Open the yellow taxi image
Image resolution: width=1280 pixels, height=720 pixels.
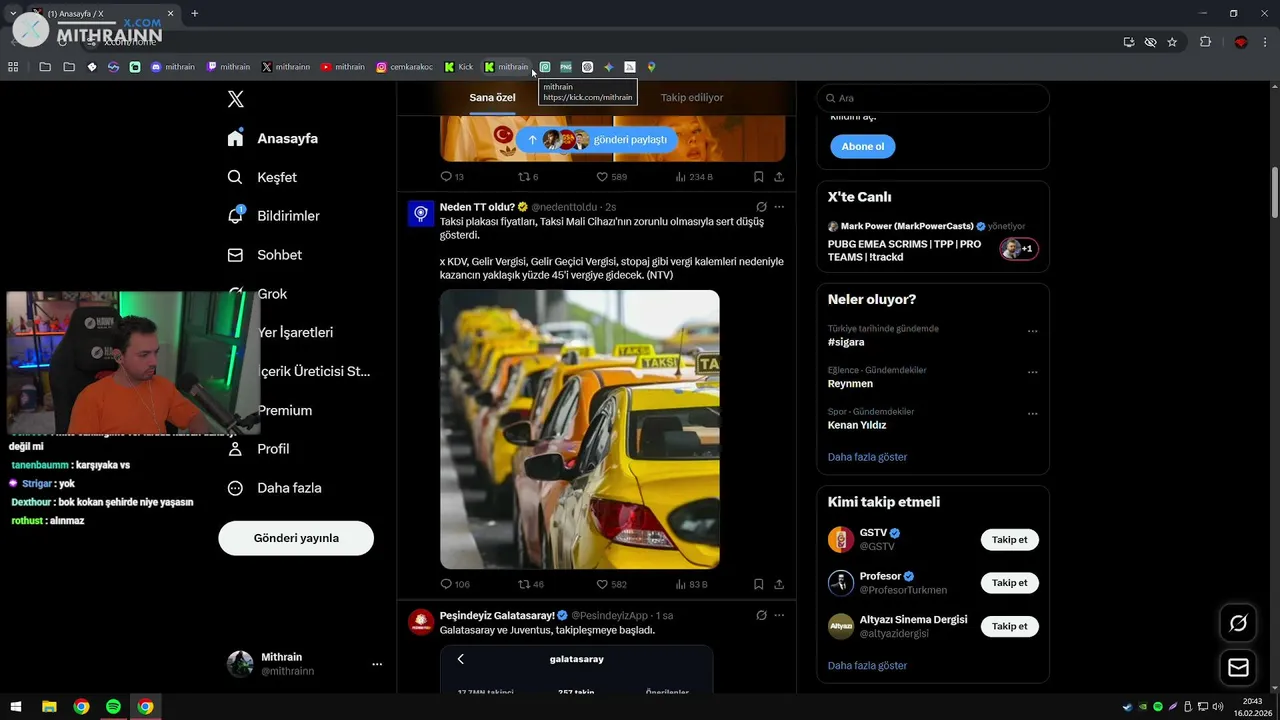pyautogui.click(x=580, y=429)
